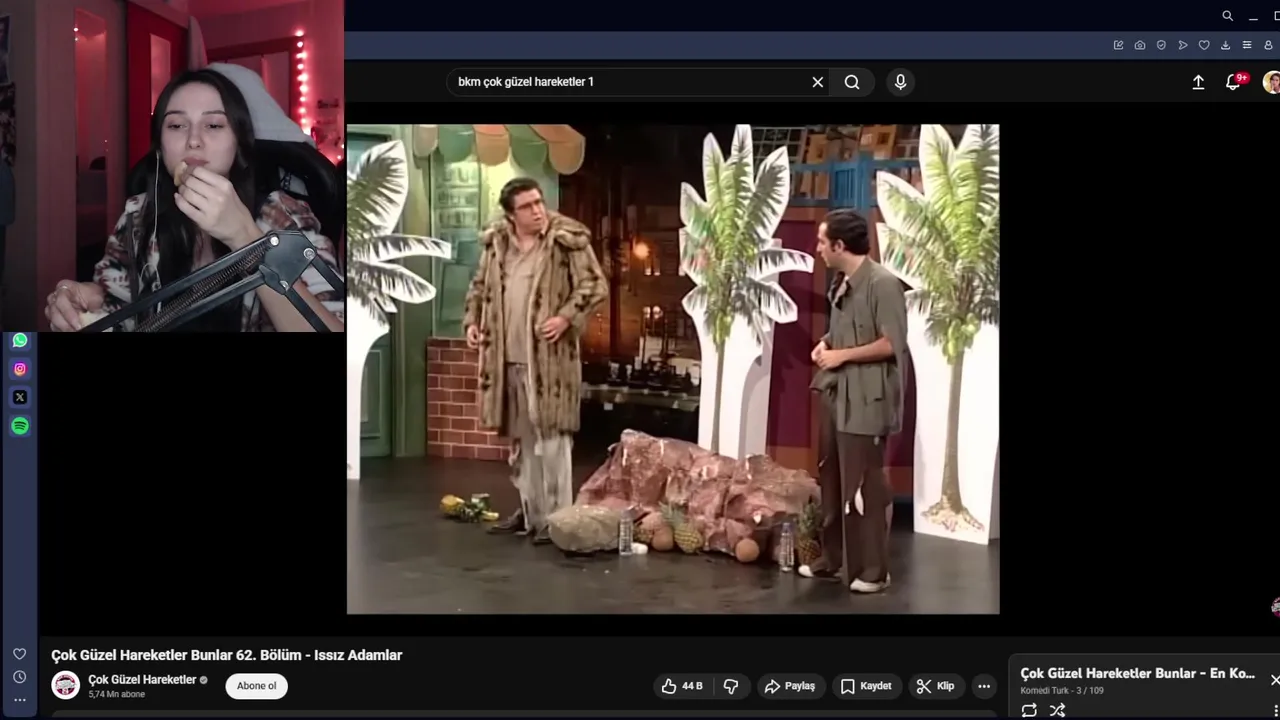Click browser search magnifier in title bar

1227,16
